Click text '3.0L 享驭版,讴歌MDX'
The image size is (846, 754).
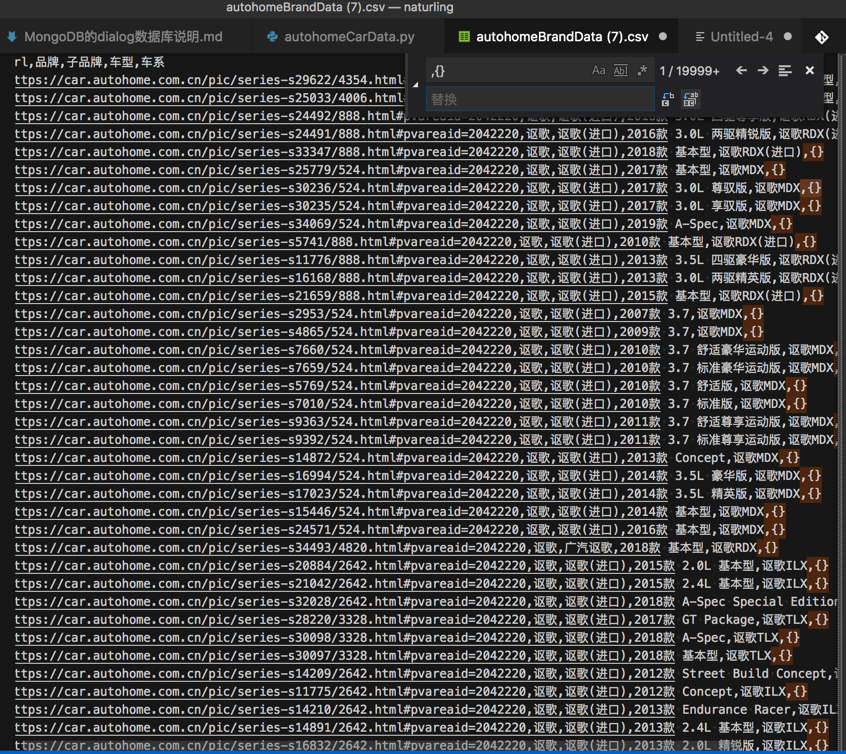coord(738,206)
